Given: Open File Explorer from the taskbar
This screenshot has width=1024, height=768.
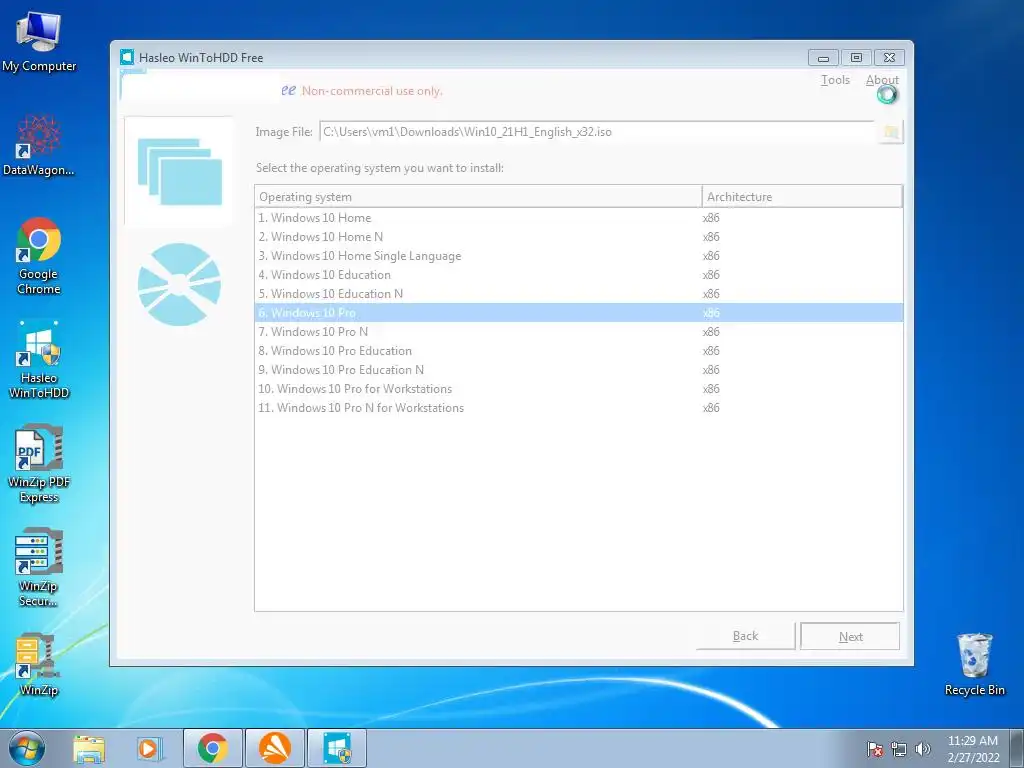Looking at the screenshot, I should click(89, 749).
